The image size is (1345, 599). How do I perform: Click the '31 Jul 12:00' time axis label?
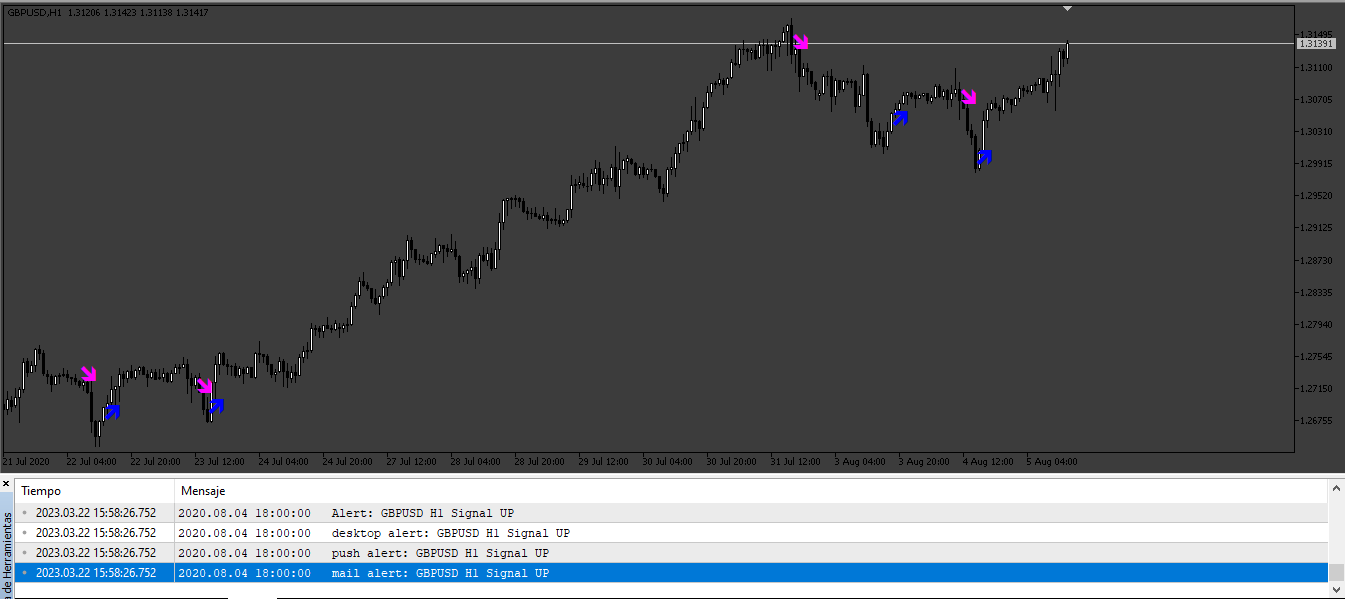click(x=795, y=462)
